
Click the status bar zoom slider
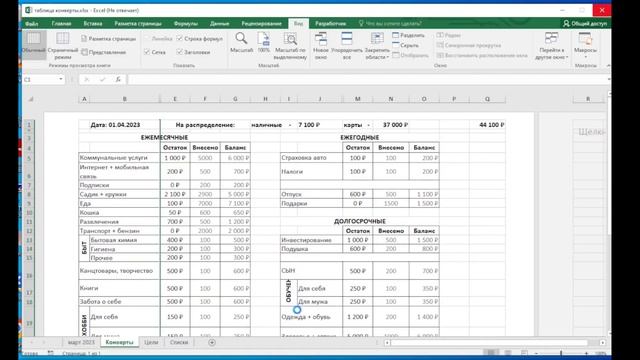coord(561,353)
